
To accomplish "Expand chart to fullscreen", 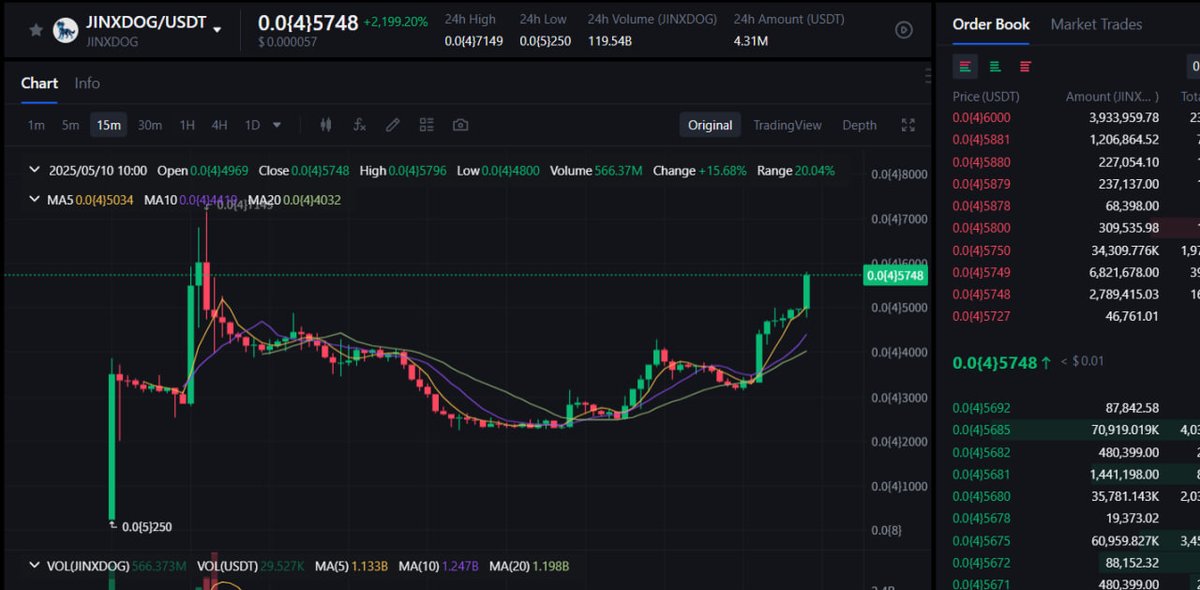I will 908,125.
